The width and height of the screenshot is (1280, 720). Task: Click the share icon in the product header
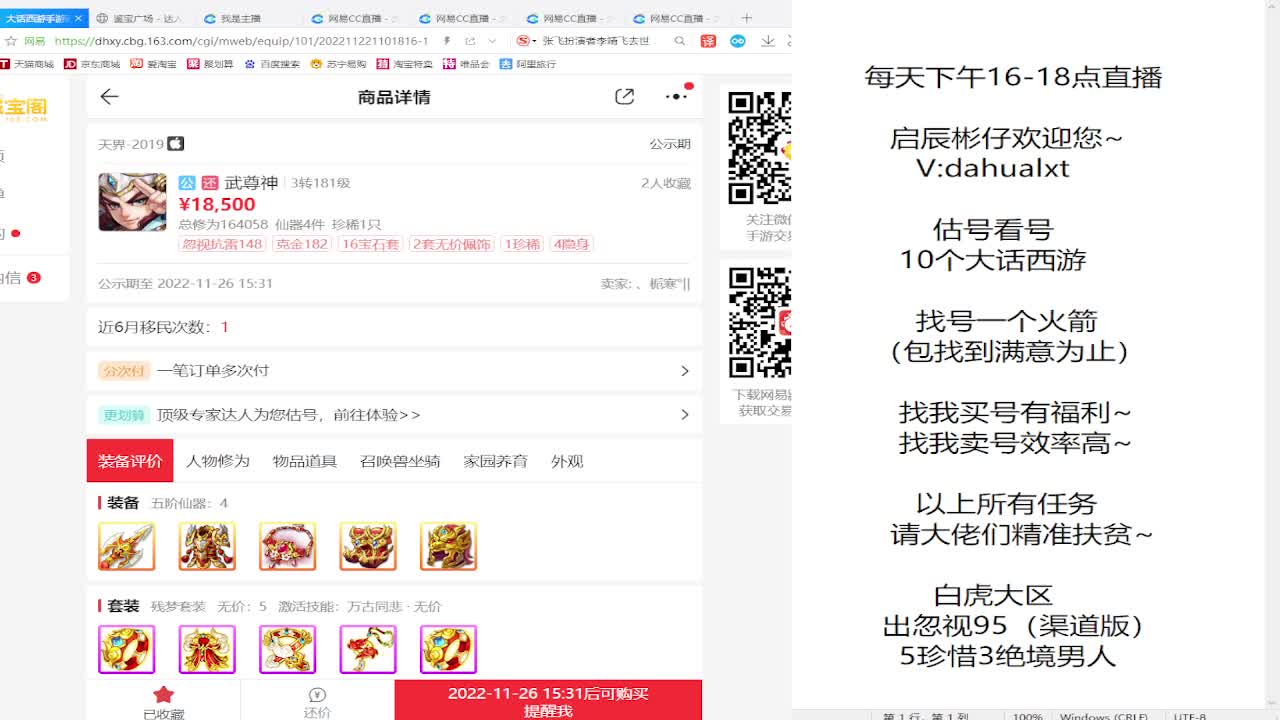(625, 97)
